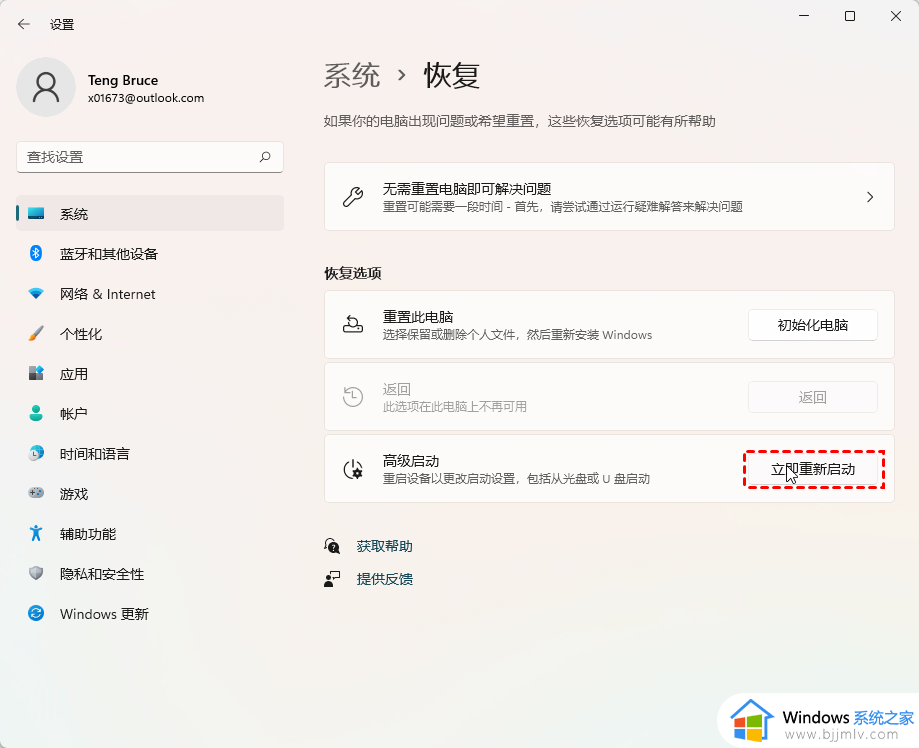Click the privacy shield icon

36,573
